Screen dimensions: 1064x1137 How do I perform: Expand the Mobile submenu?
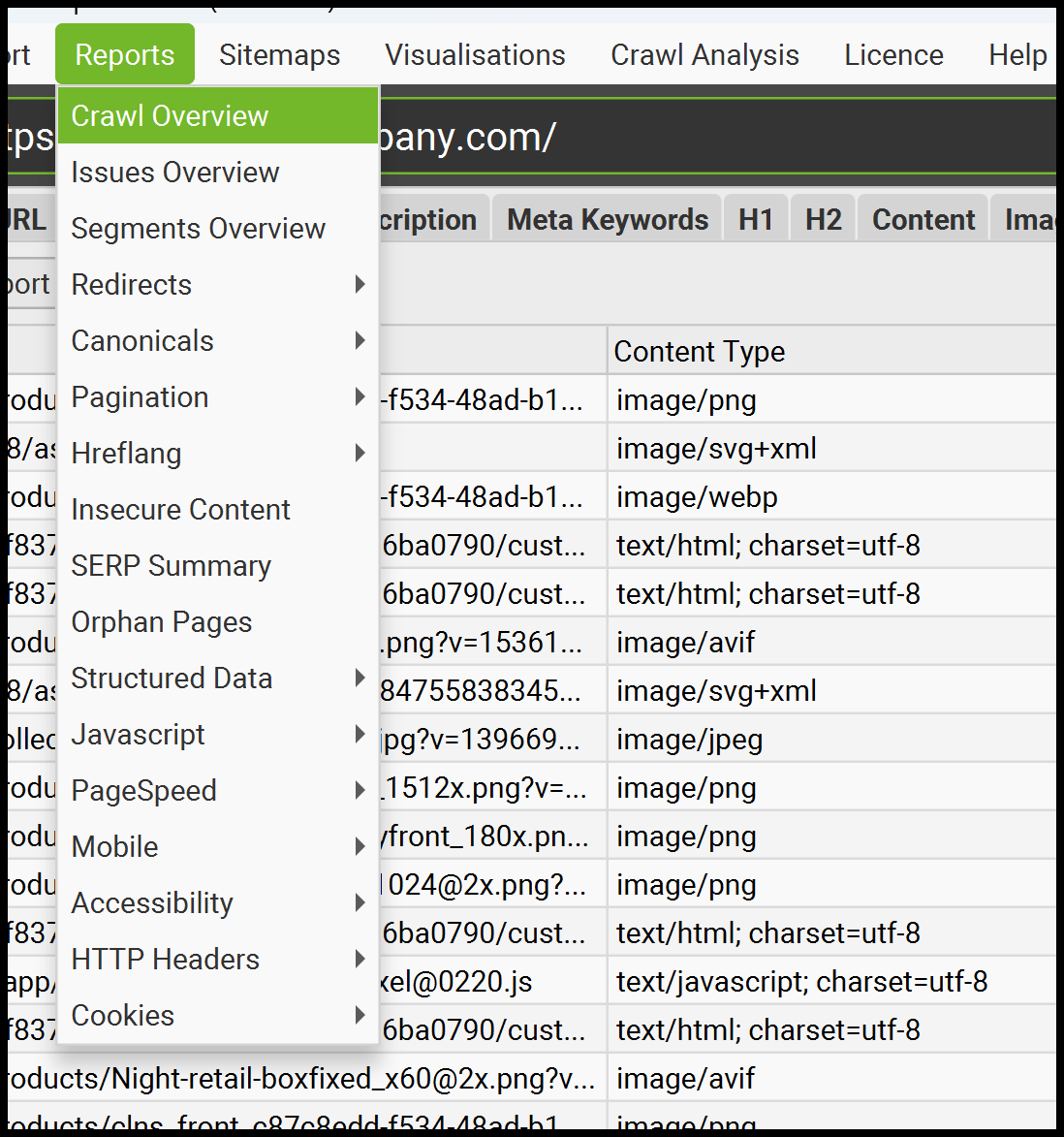(218, 847)
